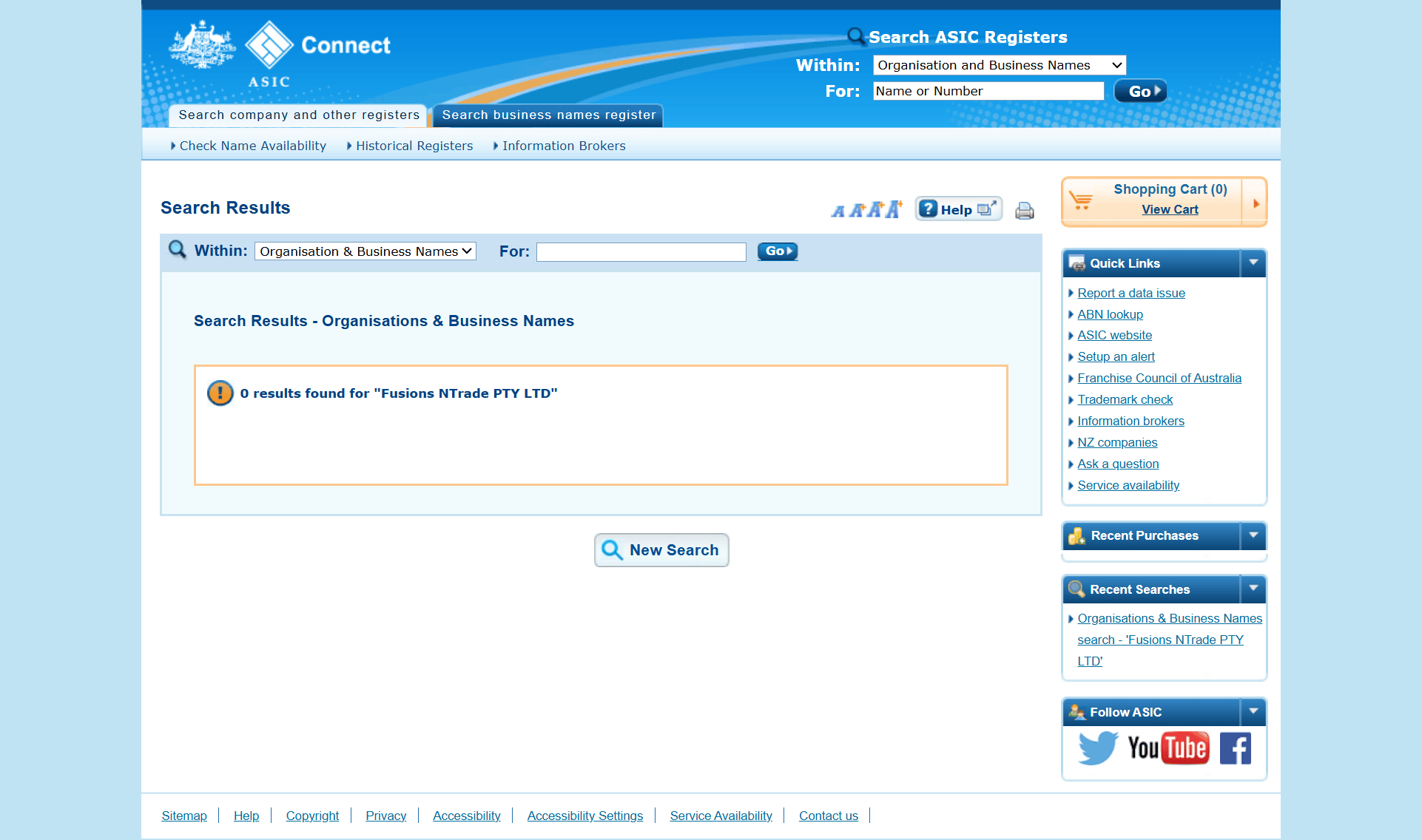This screenshot has width=1422, height=840.
Task: Open the Sitemap footer link
Action: 184,816
